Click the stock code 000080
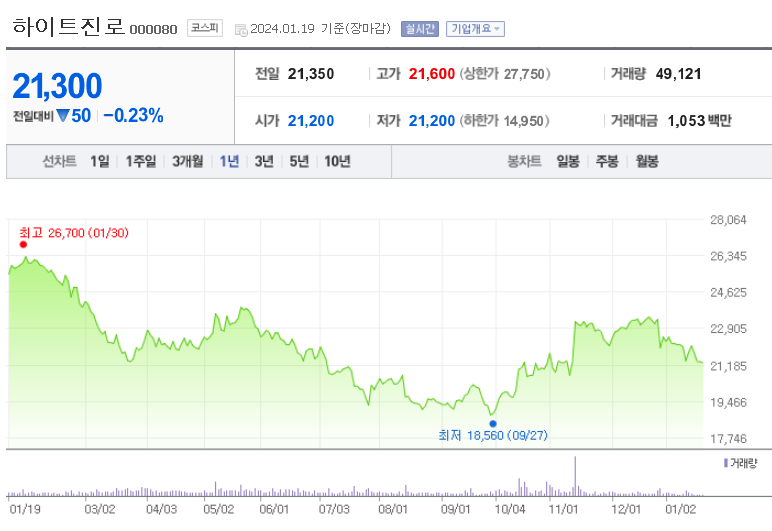Screen dimensions: 772x531 click(153, 30)
